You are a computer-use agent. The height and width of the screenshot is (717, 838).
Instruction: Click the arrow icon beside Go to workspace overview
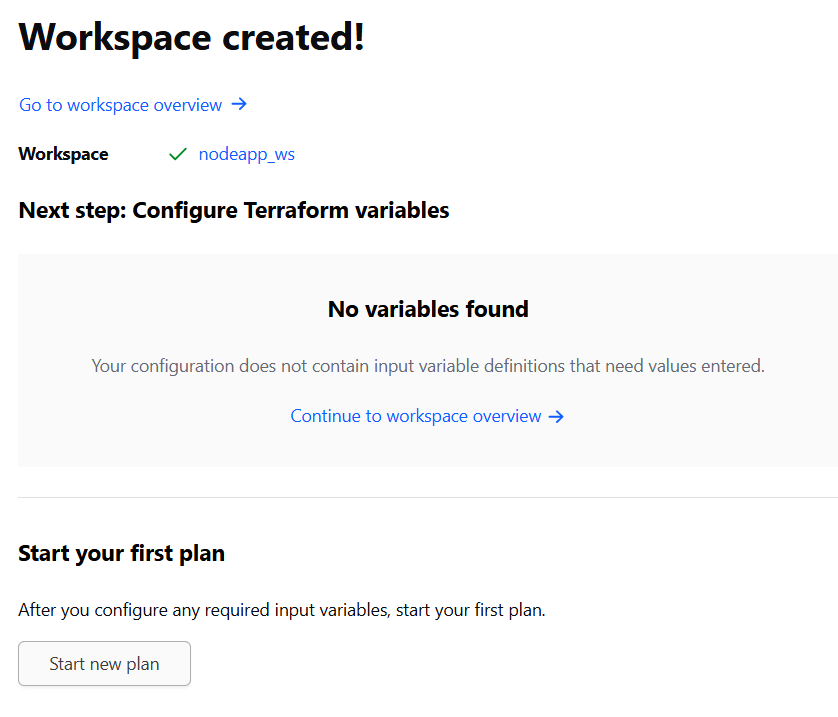(x=239, y=104)
